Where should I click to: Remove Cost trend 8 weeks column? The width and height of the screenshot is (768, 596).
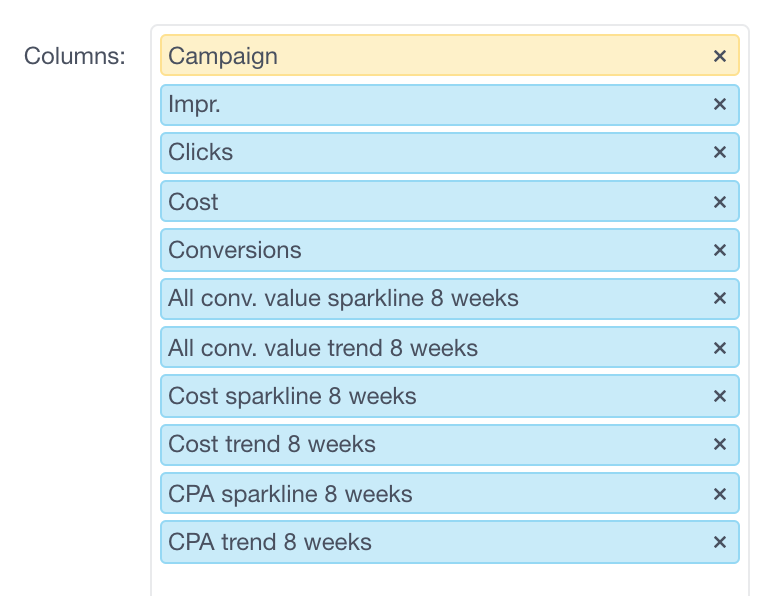click(719, 445)
